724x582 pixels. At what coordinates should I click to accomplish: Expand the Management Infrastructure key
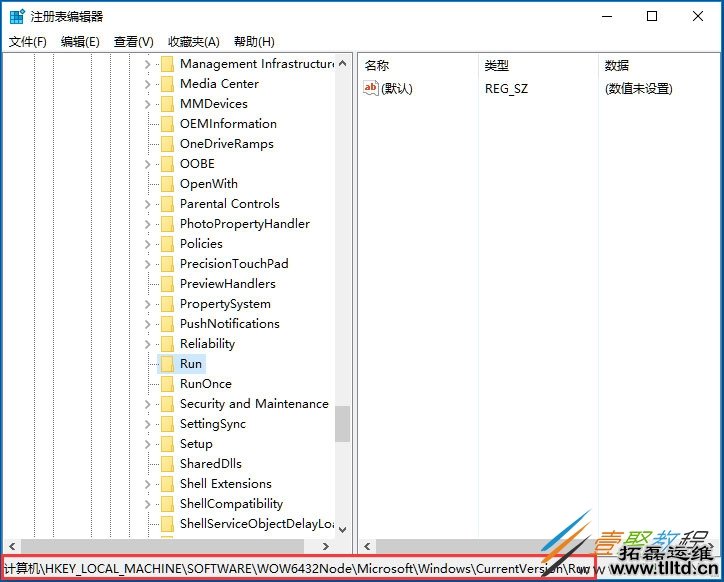(x=147, y=64)
